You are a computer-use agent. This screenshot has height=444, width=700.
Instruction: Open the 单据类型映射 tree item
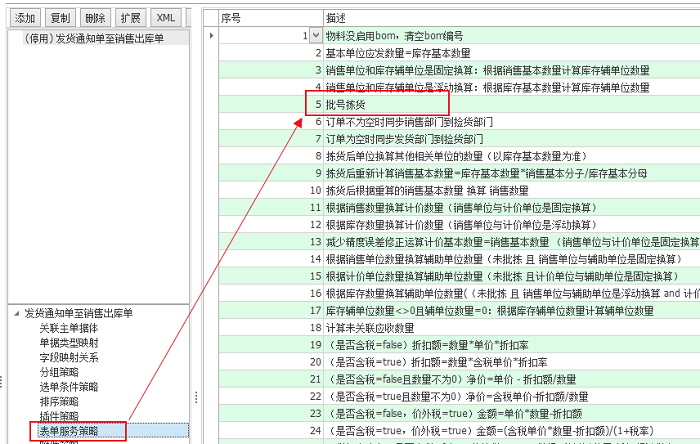click(x=68, y=342)
